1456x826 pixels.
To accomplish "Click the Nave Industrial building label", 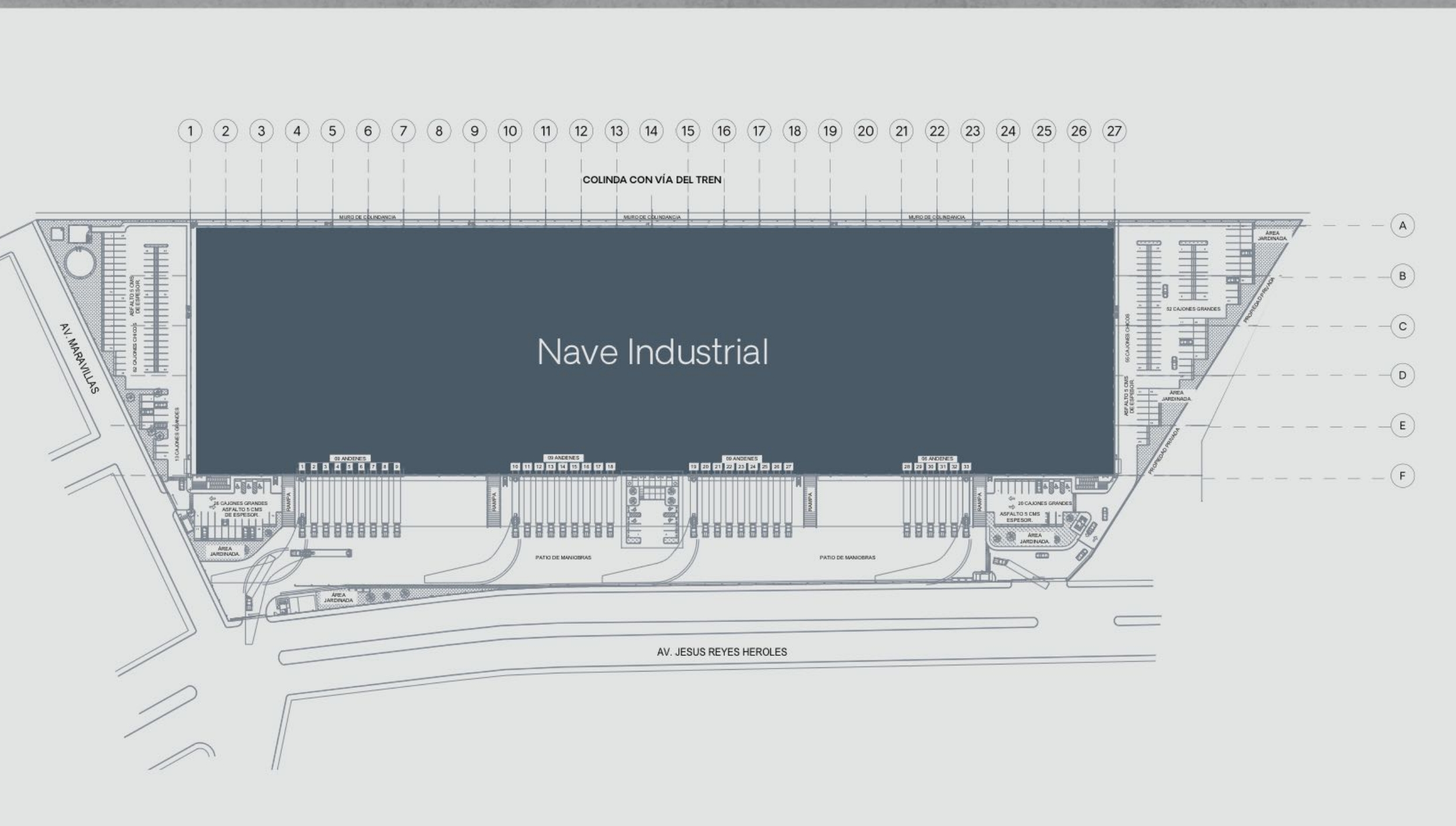I will [653, 352].
